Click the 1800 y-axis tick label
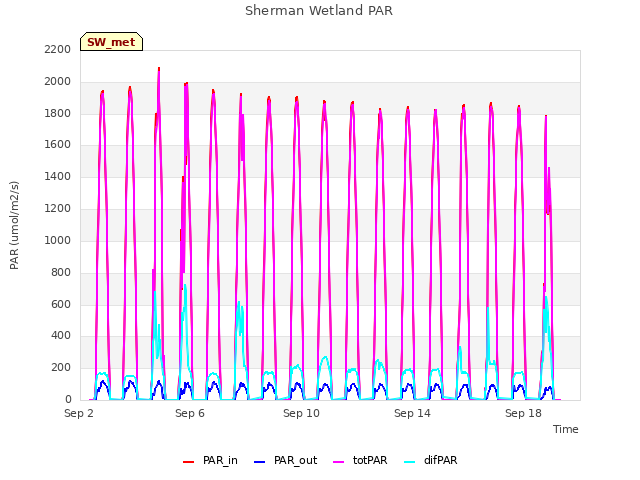This screenshot has height=480, width=640. (x=58, y=113)
